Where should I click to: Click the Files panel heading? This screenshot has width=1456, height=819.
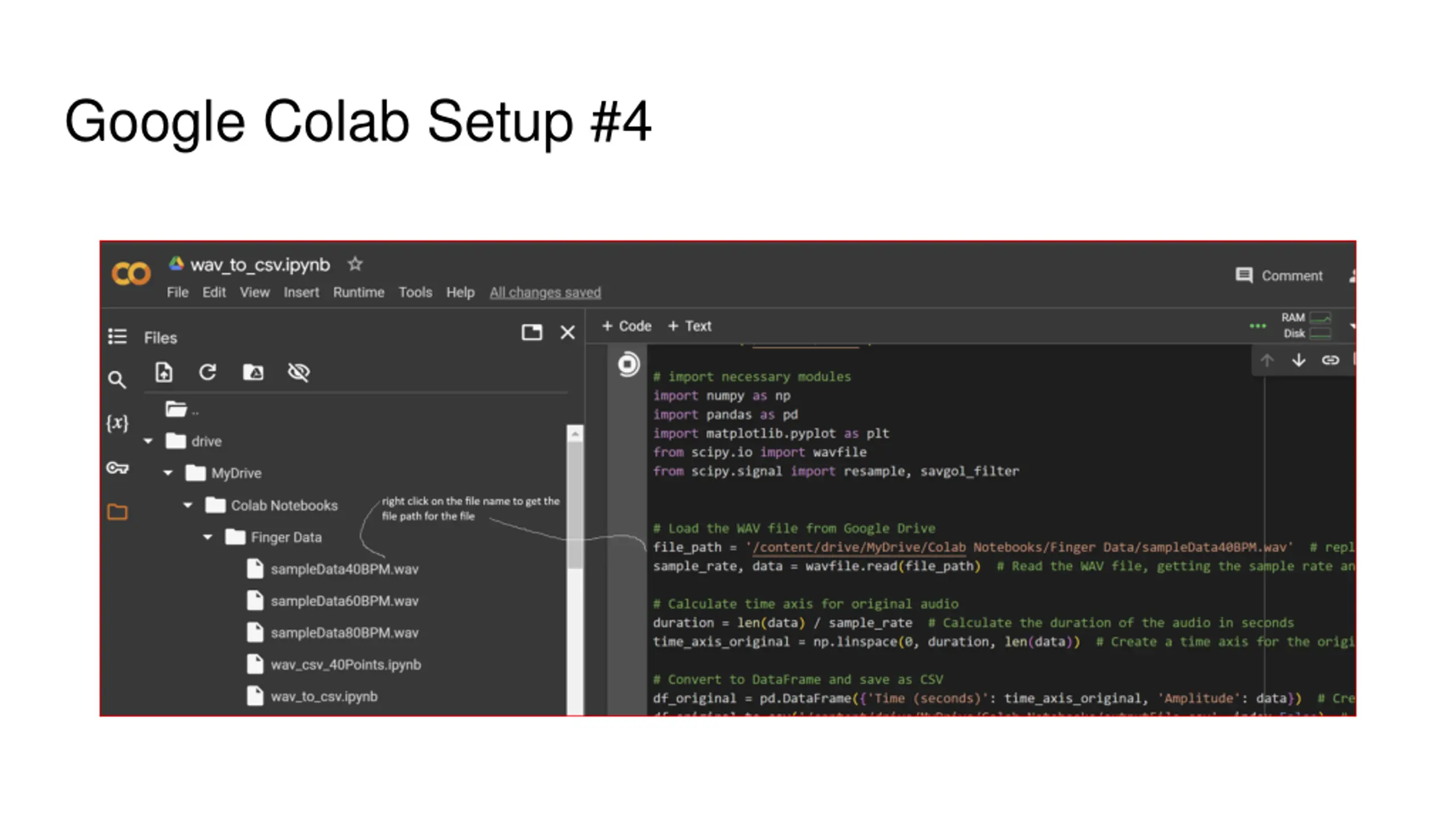160,338
